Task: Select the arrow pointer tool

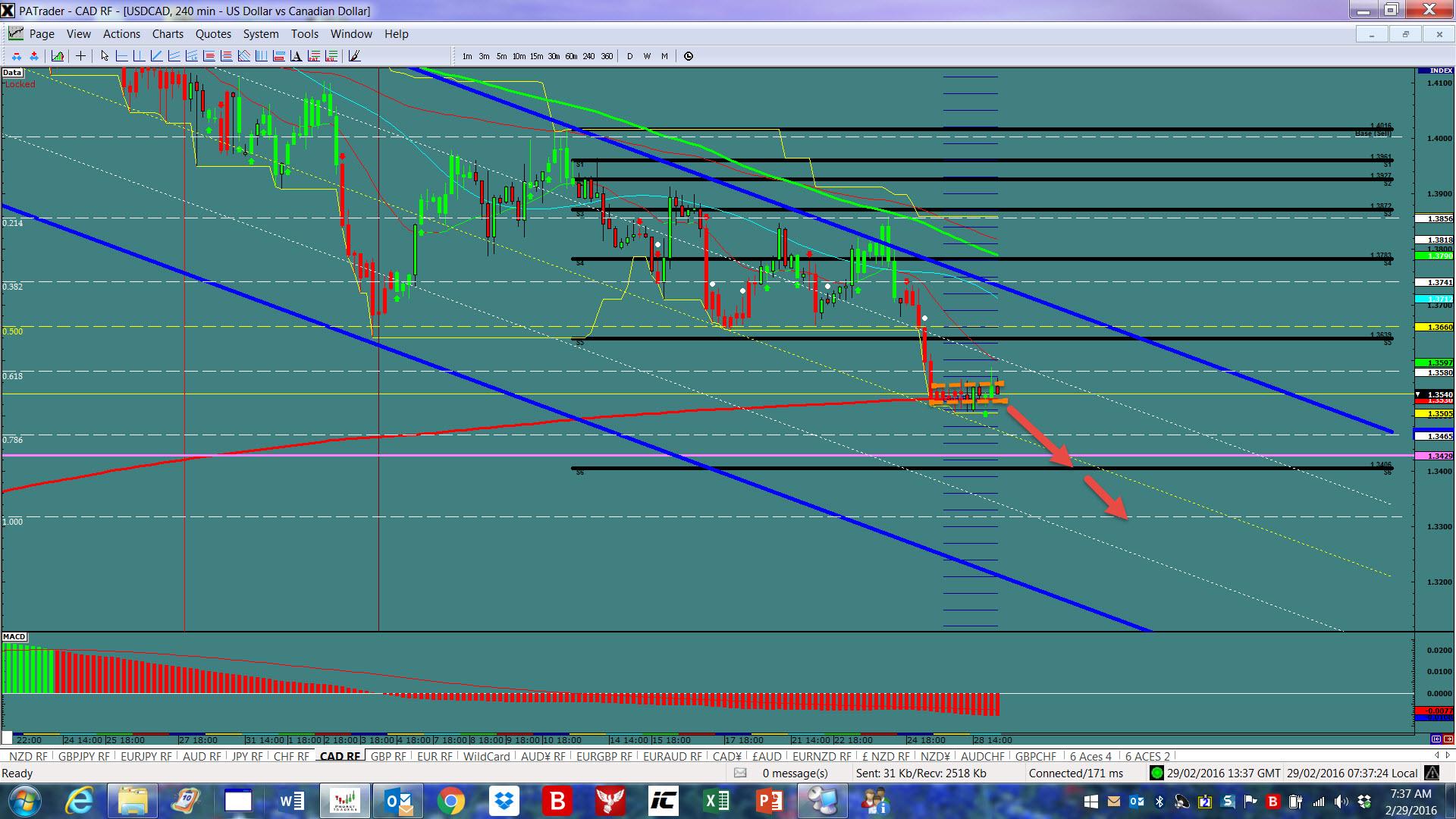Action: (x=105, y=56)
